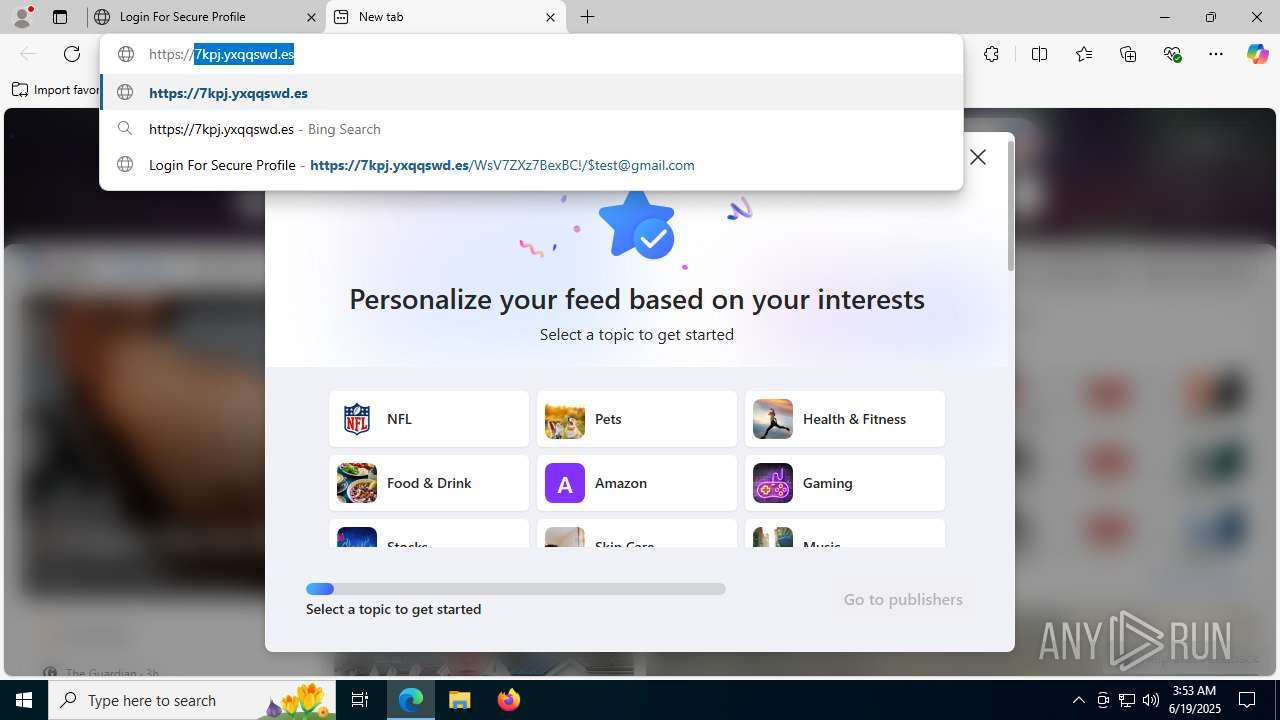Image resolution: width=1280 pixels, height=720 pixels.
Task: Select the Amazon topic card
Action: (x=637, y=483)
